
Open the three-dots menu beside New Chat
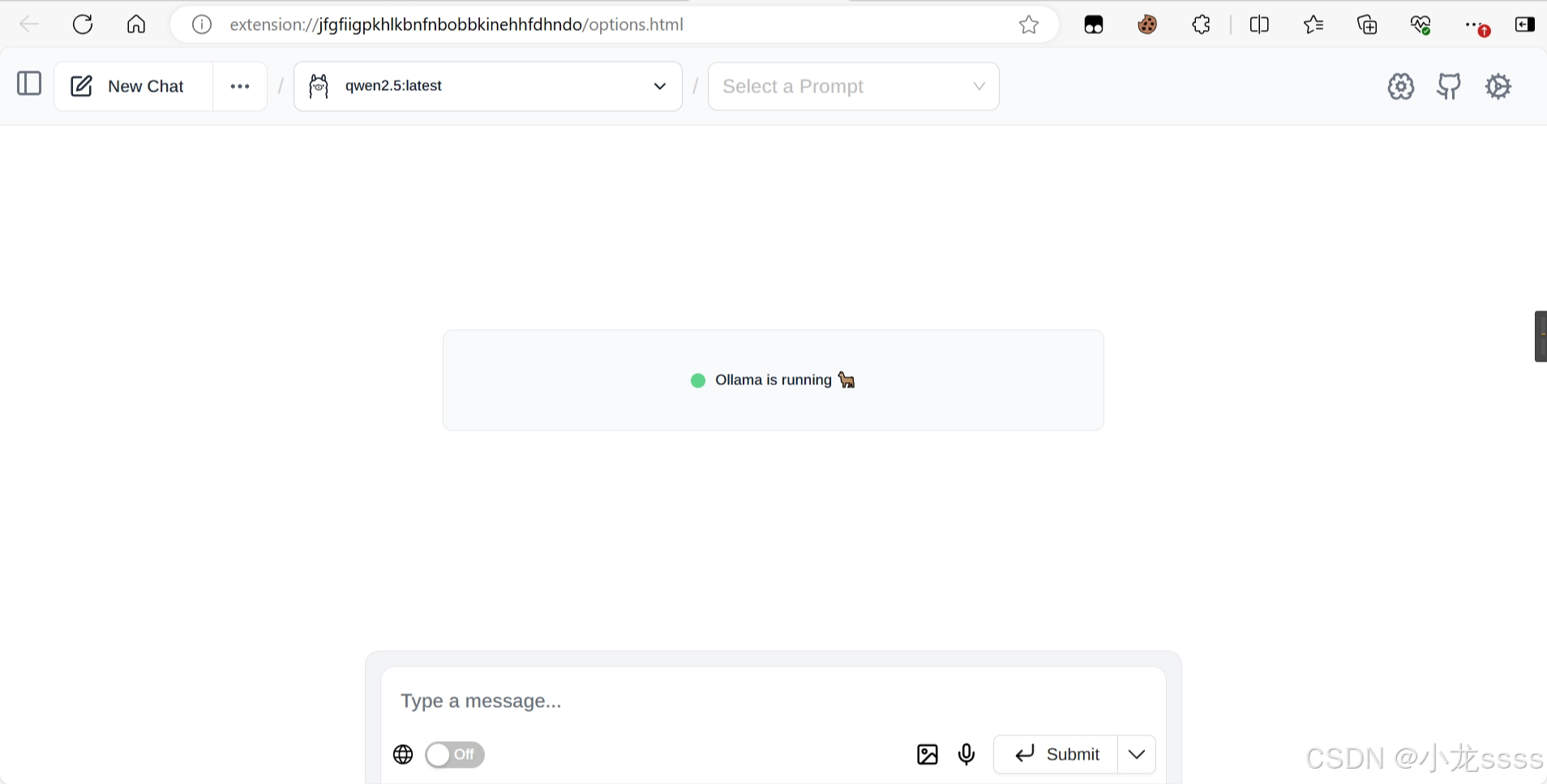click(240, 86)
